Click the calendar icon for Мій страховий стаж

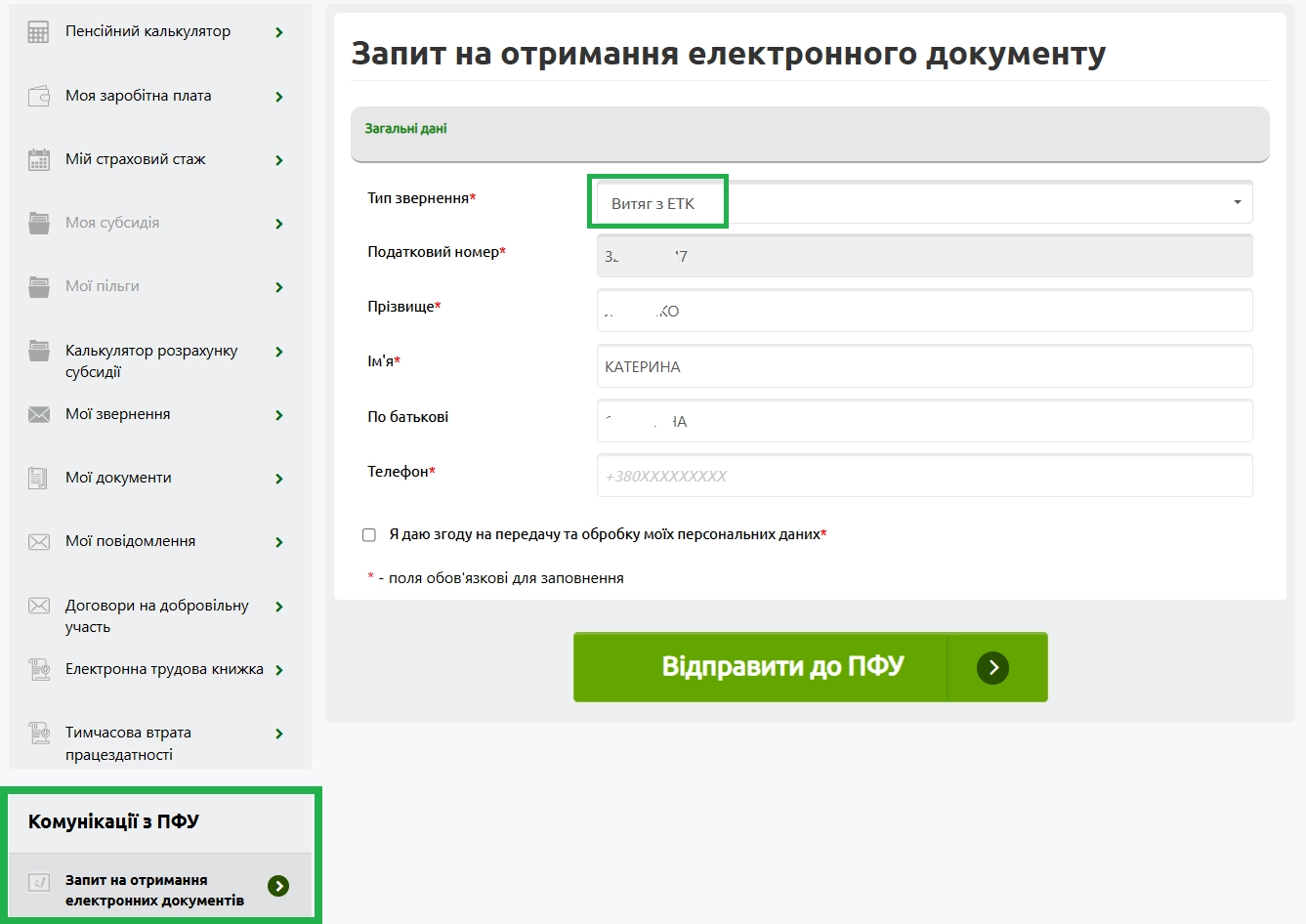tap(38, 159)
